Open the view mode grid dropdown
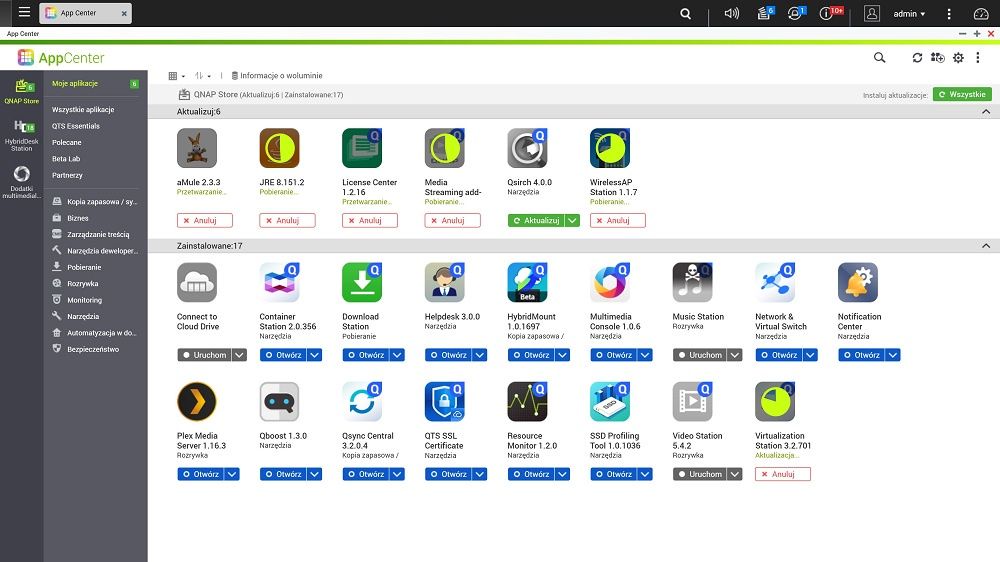 pyautogui.click(x=177, y=76)
